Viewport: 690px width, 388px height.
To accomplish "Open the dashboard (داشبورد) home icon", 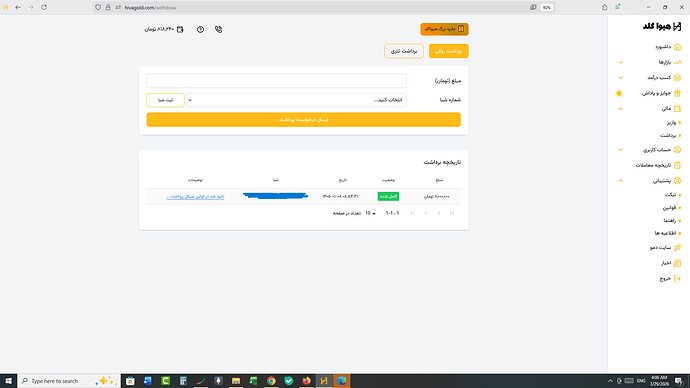I will [677, 47].
